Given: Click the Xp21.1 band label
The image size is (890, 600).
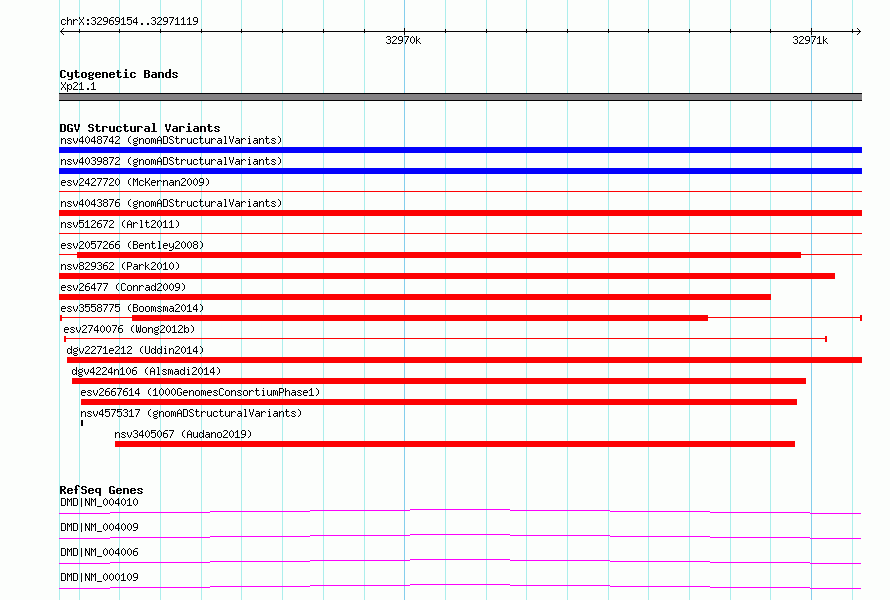Looking at the screenshot, I should click(78, 86).
